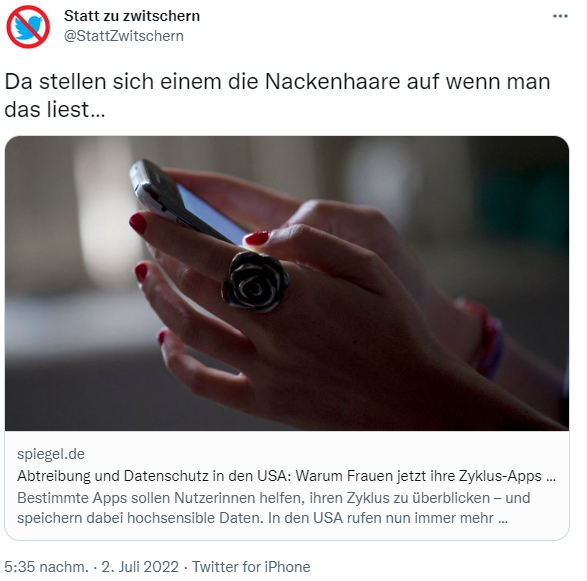Open the Spiegel article preview photo
587x581 pixels.
(287, 283)
